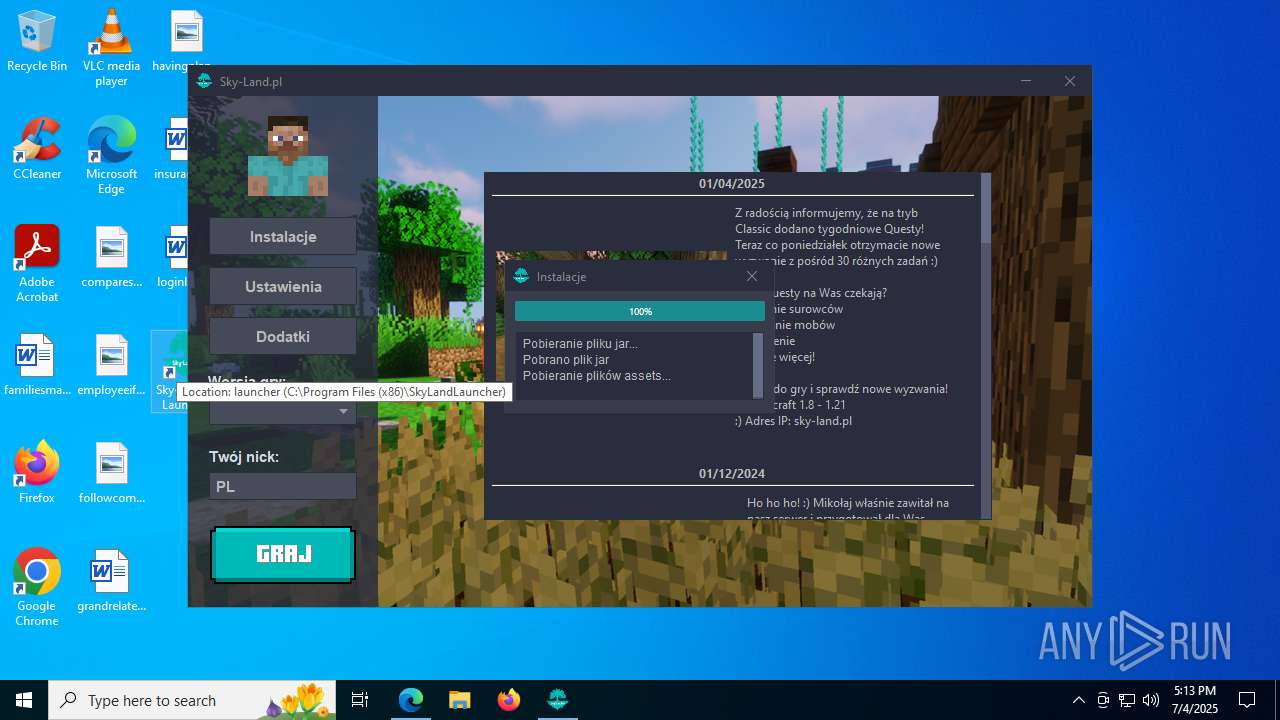Screen dimensions: 1280x720
Task: Open Task View on the taskbar
Action: (361, 700)
